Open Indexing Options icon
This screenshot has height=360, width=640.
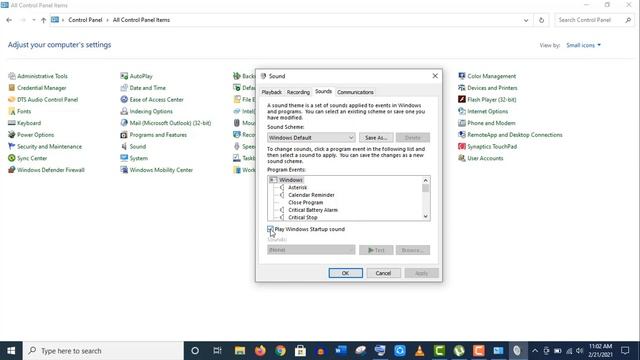tap(124, 111)
